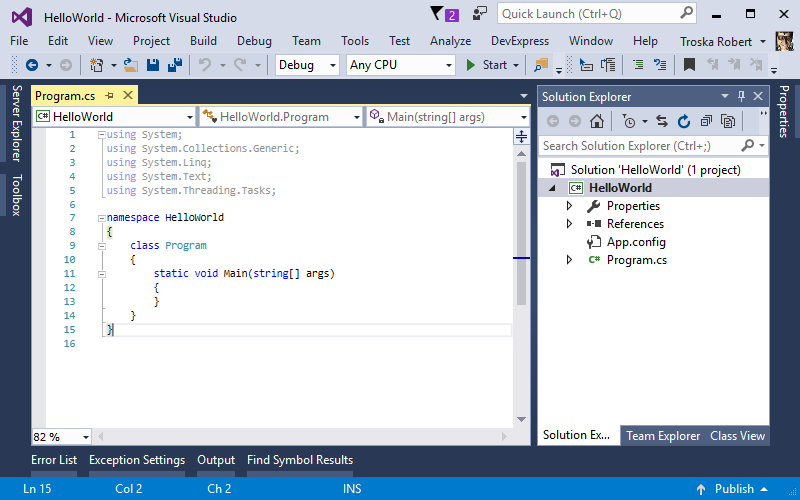Click the Publish button in status bar

[x=732, y=489]
